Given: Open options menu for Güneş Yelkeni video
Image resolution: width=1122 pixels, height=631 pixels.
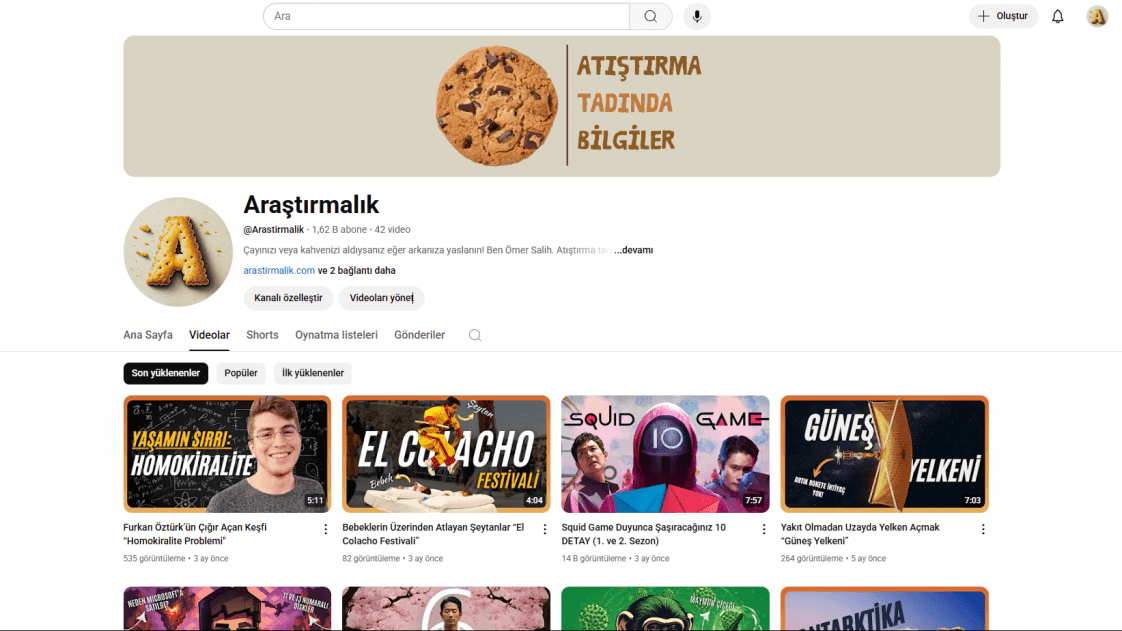Looking at the screenshot, I should [983, 529].
